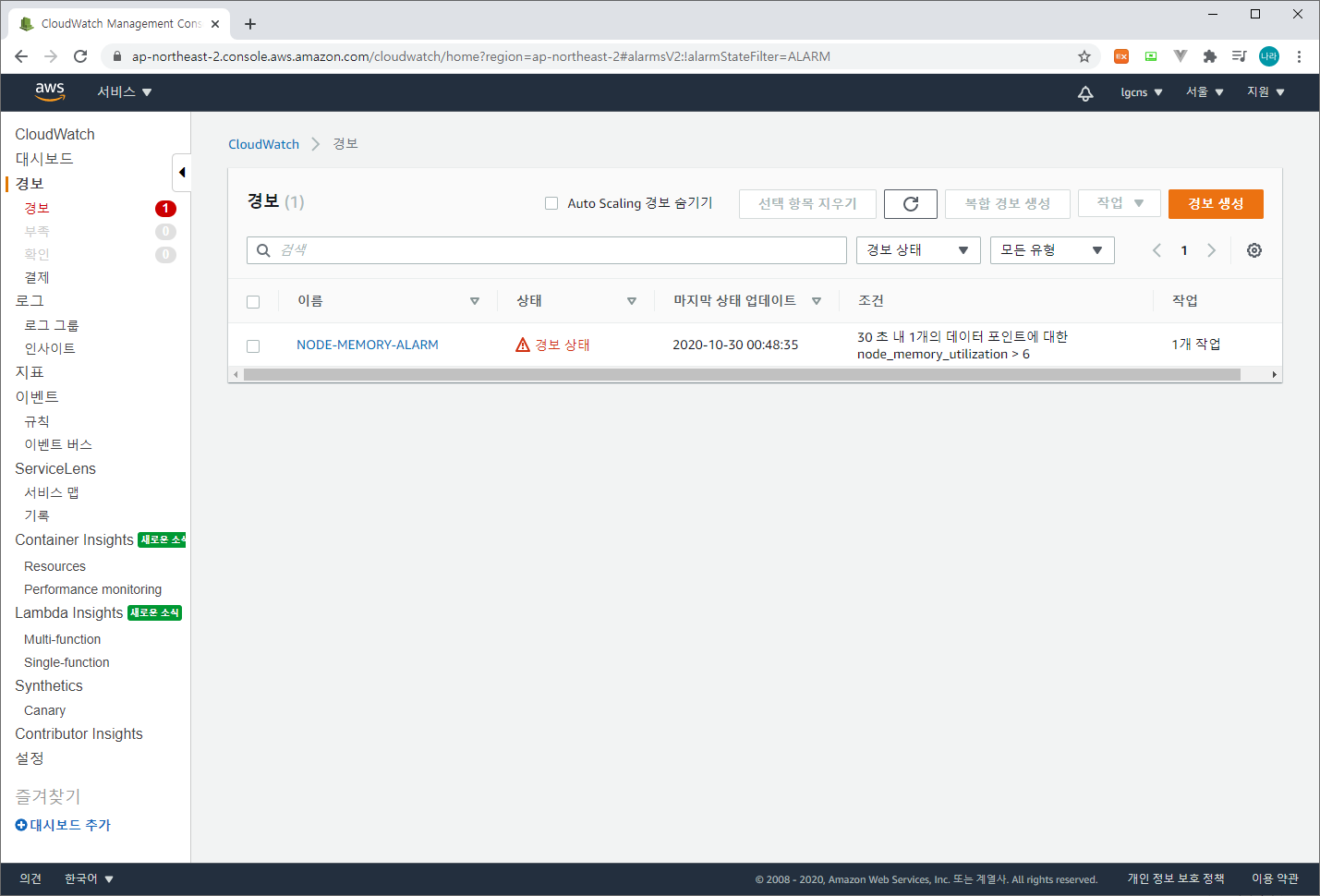Open the all types filter dropdown

[1052, 250]
